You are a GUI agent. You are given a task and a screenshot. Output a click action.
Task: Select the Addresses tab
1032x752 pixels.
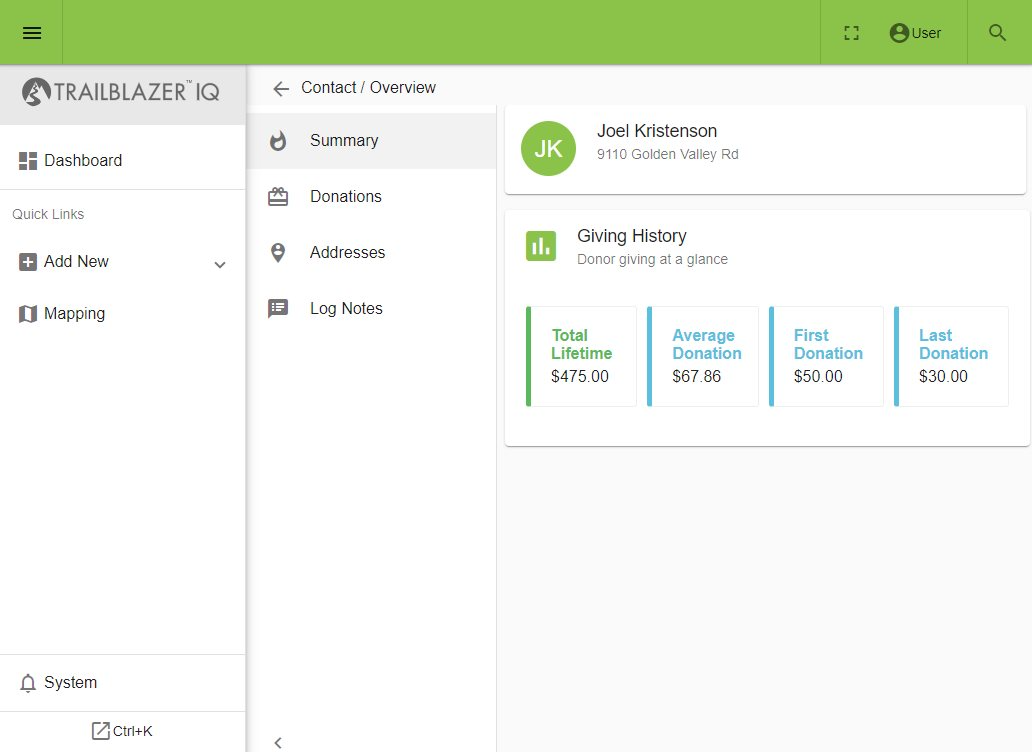371,253
